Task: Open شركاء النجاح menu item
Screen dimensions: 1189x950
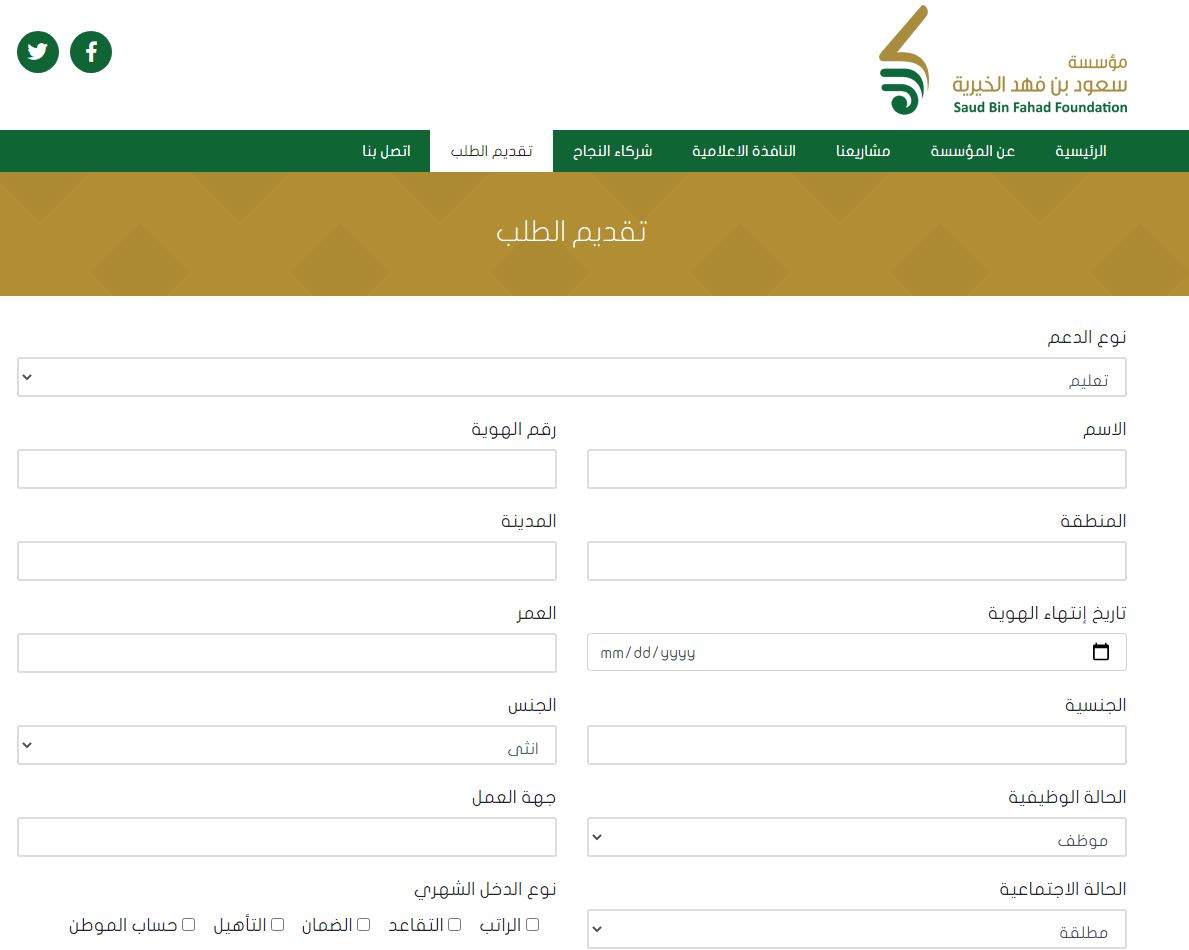Action: click(x=613, y=151)
